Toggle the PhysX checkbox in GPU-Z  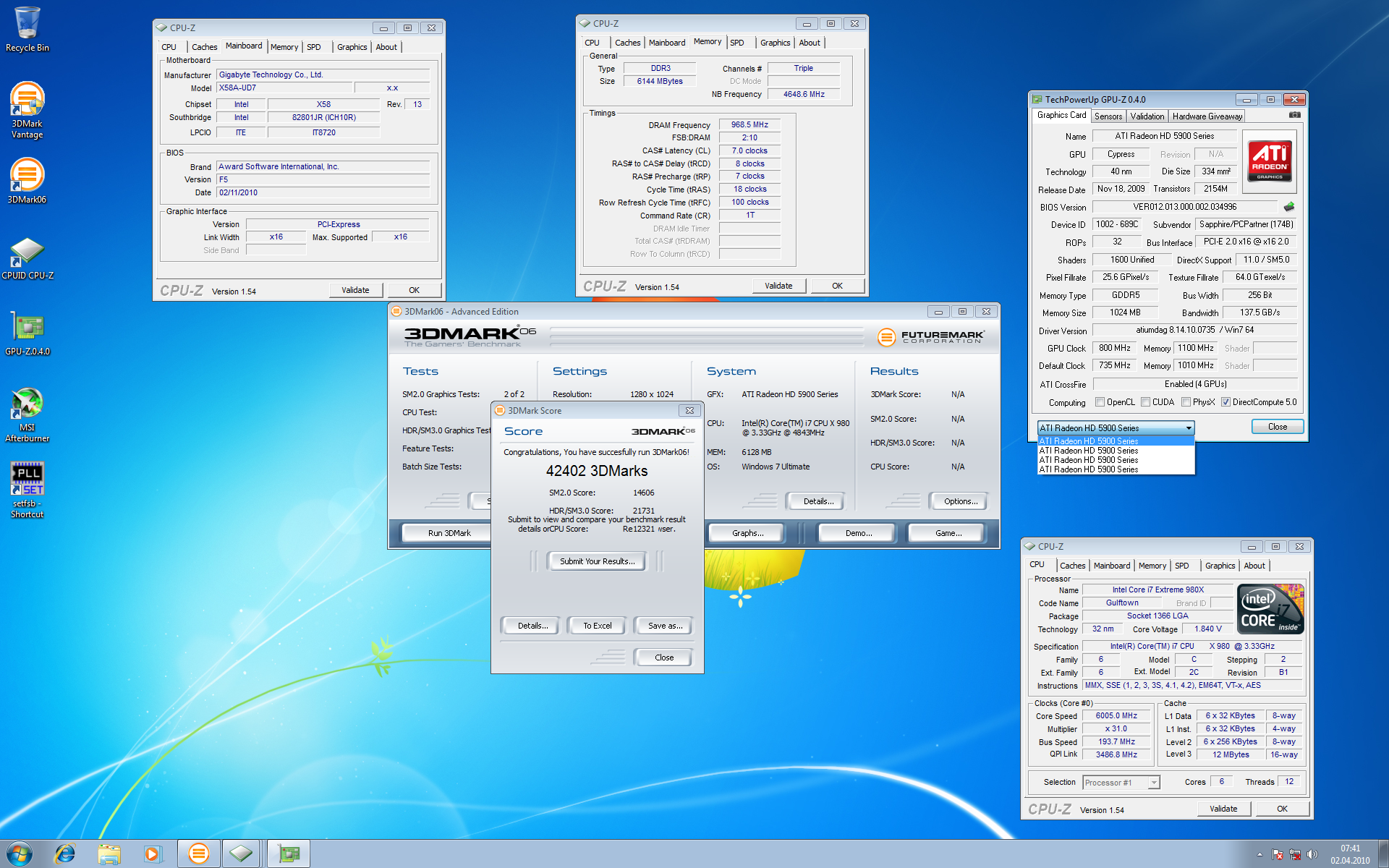[1186, 402]
